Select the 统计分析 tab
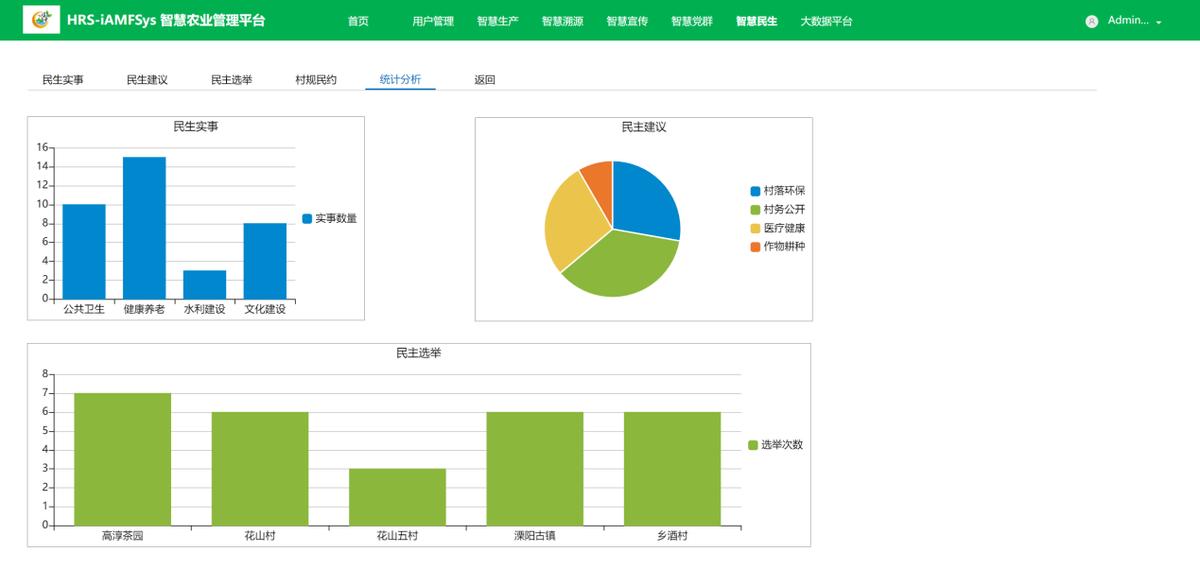The width and height of the screenshot is (1200, 566). [x=400, y=80]
